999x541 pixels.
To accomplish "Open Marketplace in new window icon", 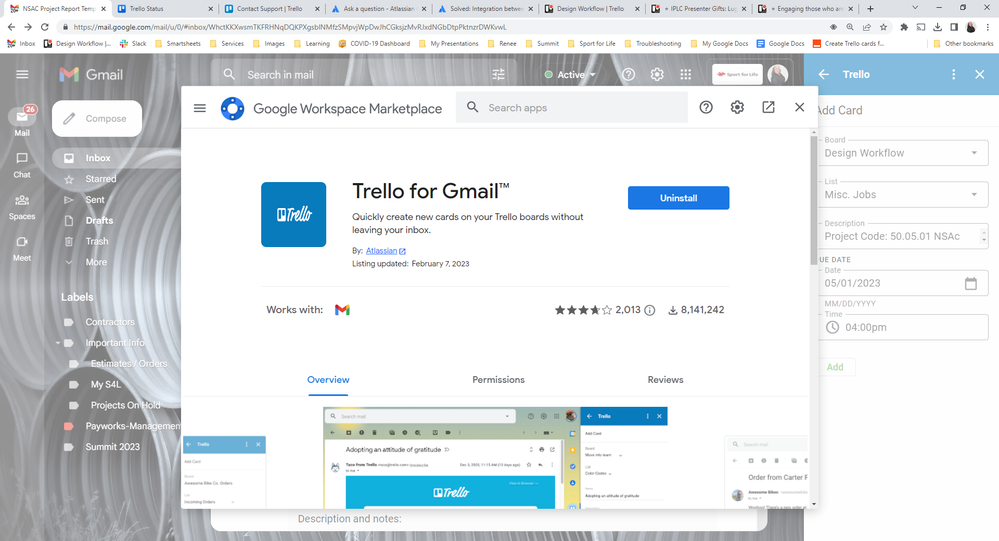I will coord(768,108).
